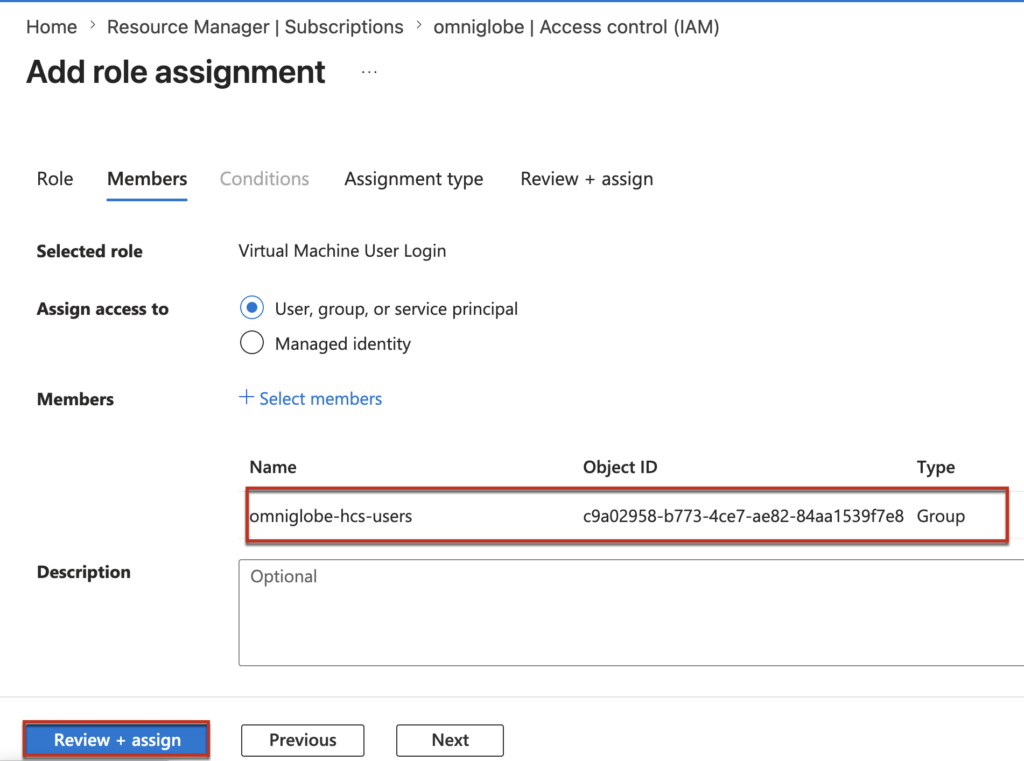1024x761 pixels.
Task: Click the Next button
Action: pyautogui.click(x=450, y=740)
